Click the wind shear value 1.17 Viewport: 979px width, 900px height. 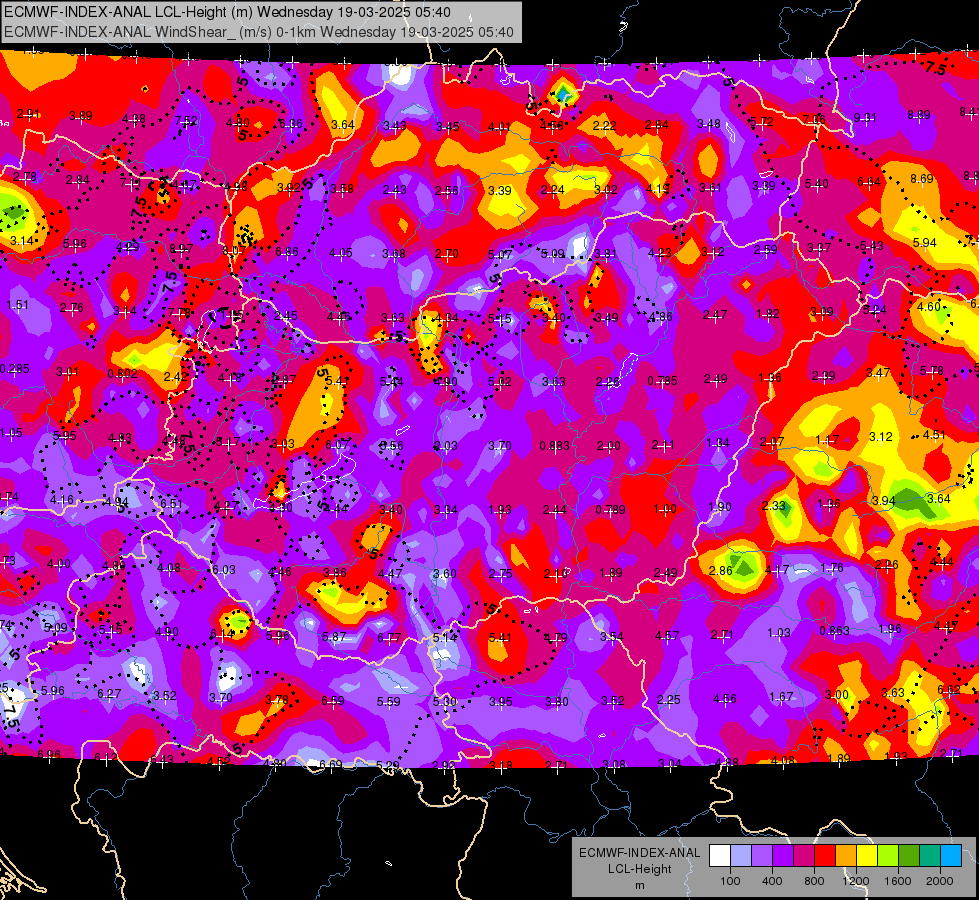pos(827,440)
